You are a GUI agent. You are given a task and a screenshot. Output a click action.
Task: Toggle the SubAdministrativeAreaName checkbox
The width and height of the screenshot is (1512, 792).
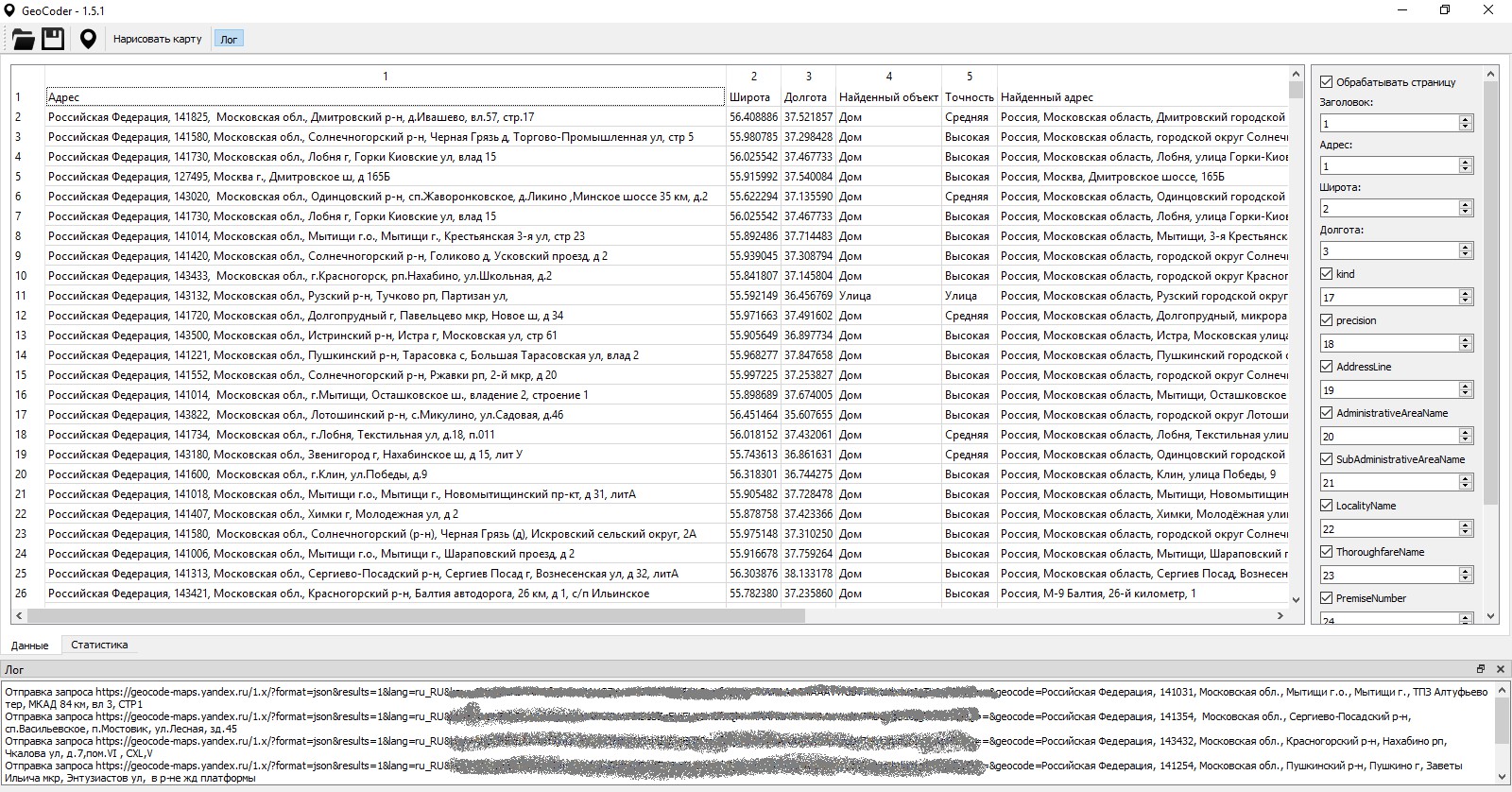click(1327, 459)
